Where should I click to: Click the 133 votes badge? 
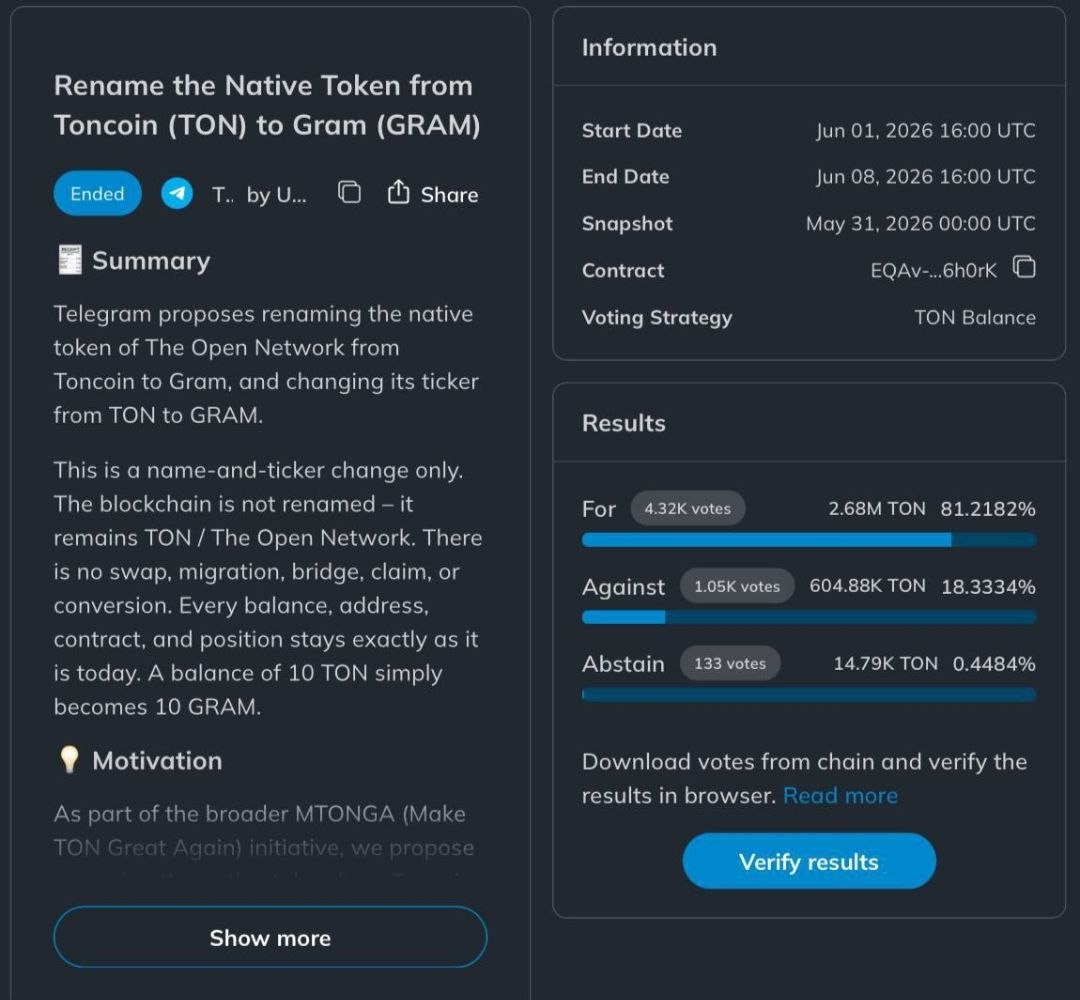tap(730, 663)
